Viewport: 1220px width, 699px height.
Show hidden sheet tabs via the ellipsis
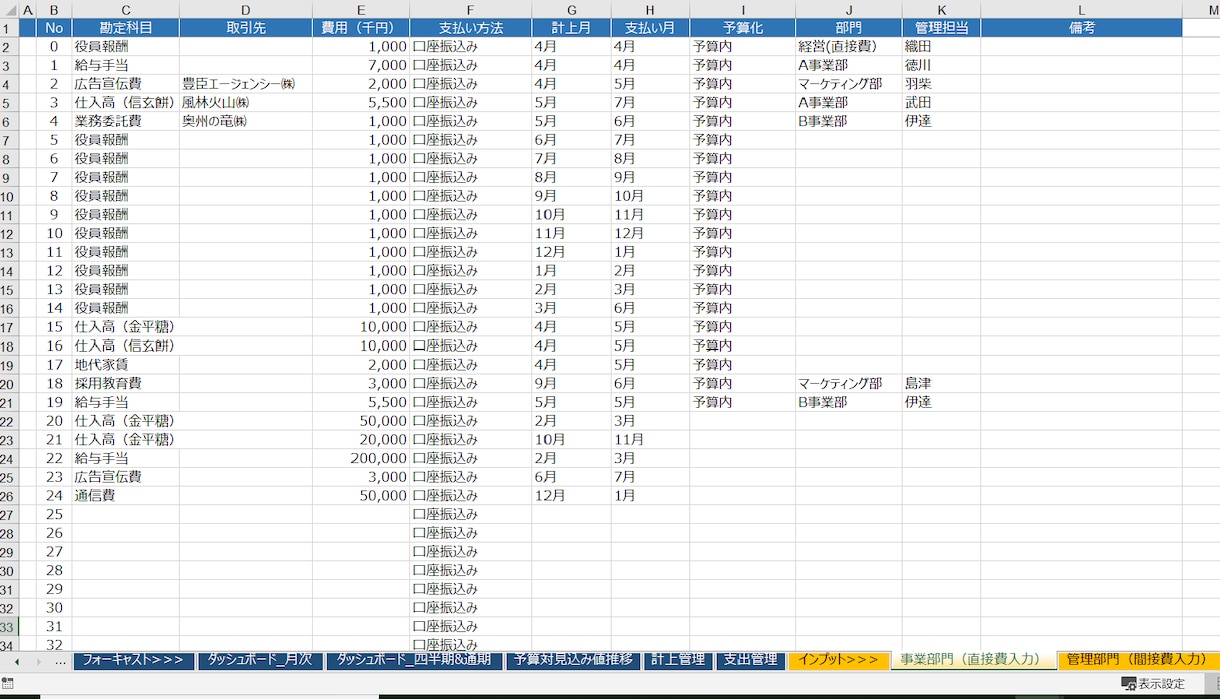click(x=60, y=661)
